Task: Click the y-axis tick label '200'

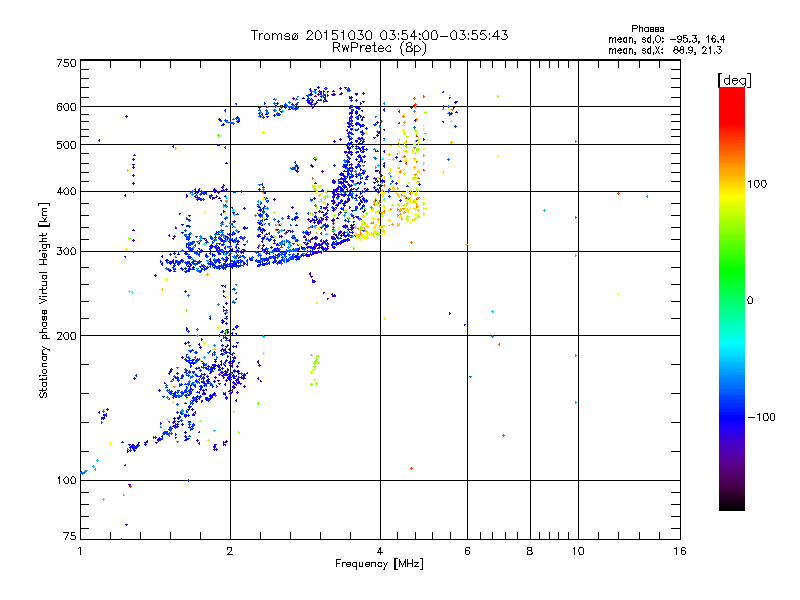Action: click(66, 336)
